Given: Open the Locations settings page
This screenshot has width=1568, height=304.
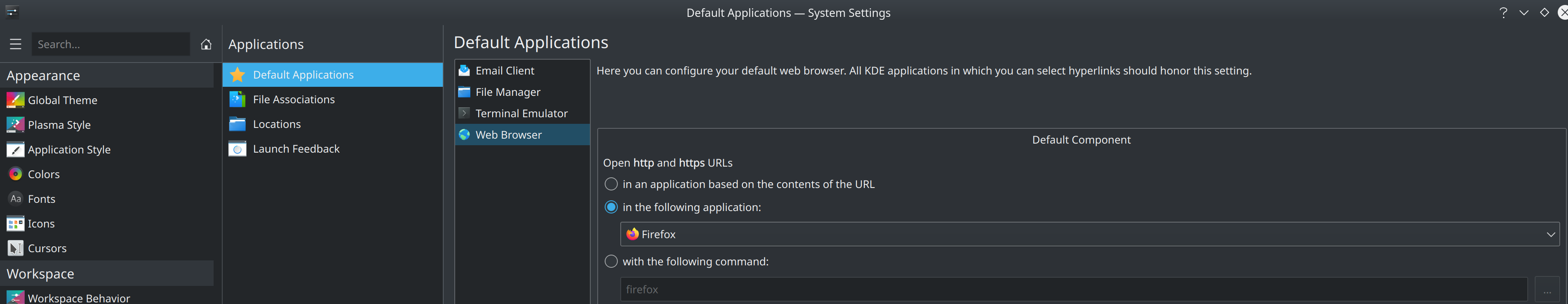Looking at the screenshot, I should (x=276, y=124).
